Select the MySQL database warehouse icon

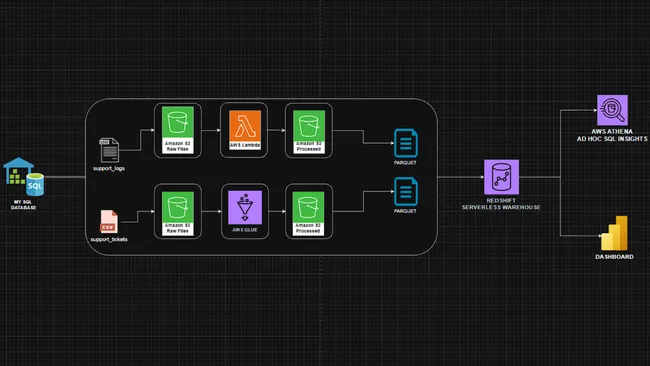pos(24,177)
